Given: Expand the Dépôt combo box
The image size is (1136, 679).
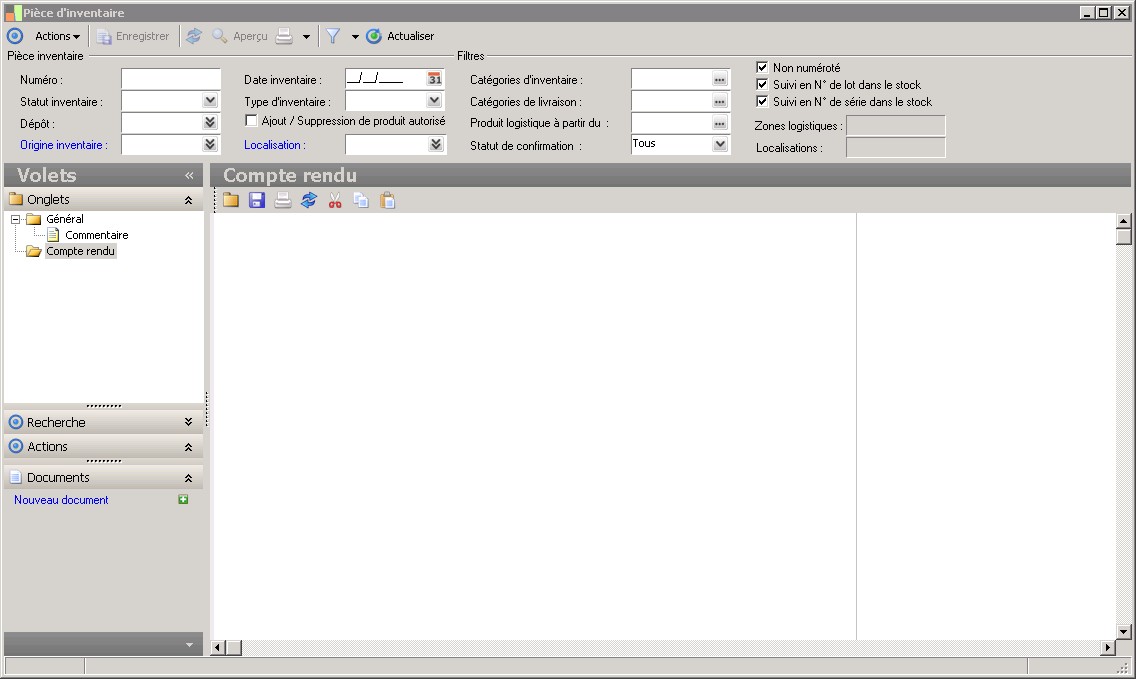Looking at the screenshot, I should pyautogui.click(x=210, y=122).
